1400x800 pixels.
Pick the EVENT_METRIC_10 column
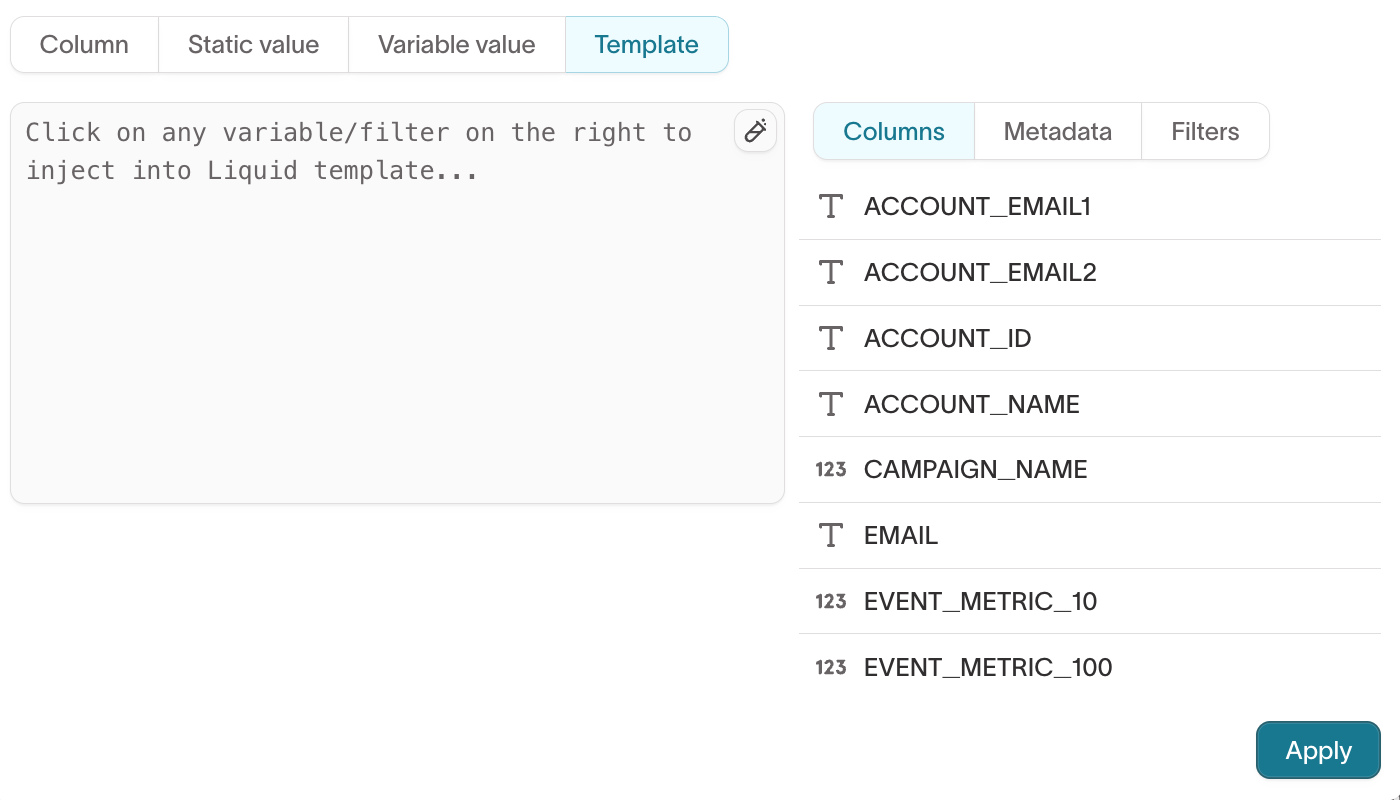[1090, 602]
